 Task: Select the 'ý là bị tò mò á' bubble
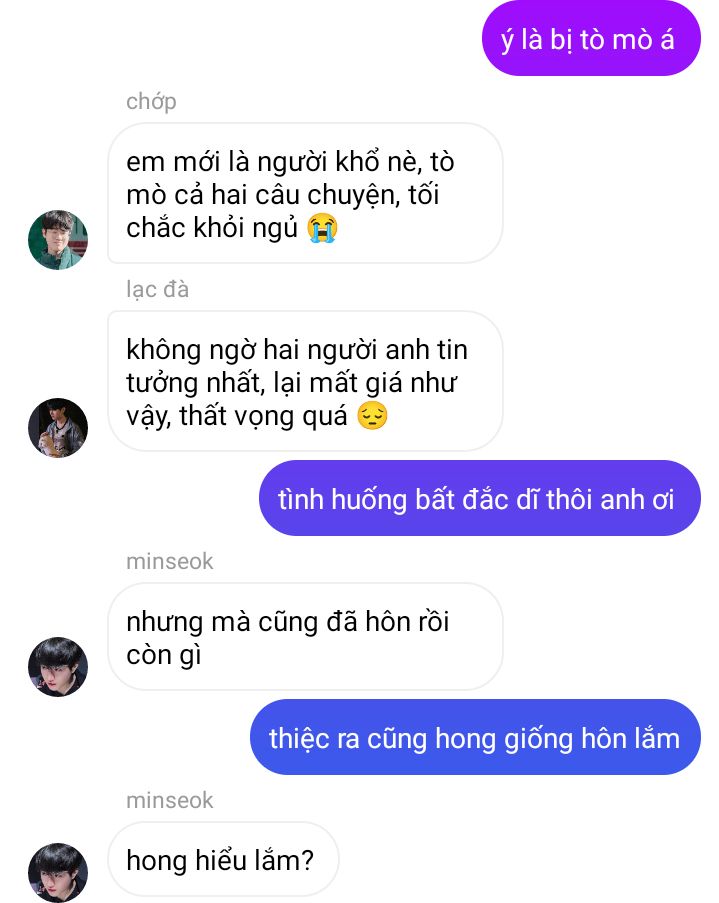[591, 39]
